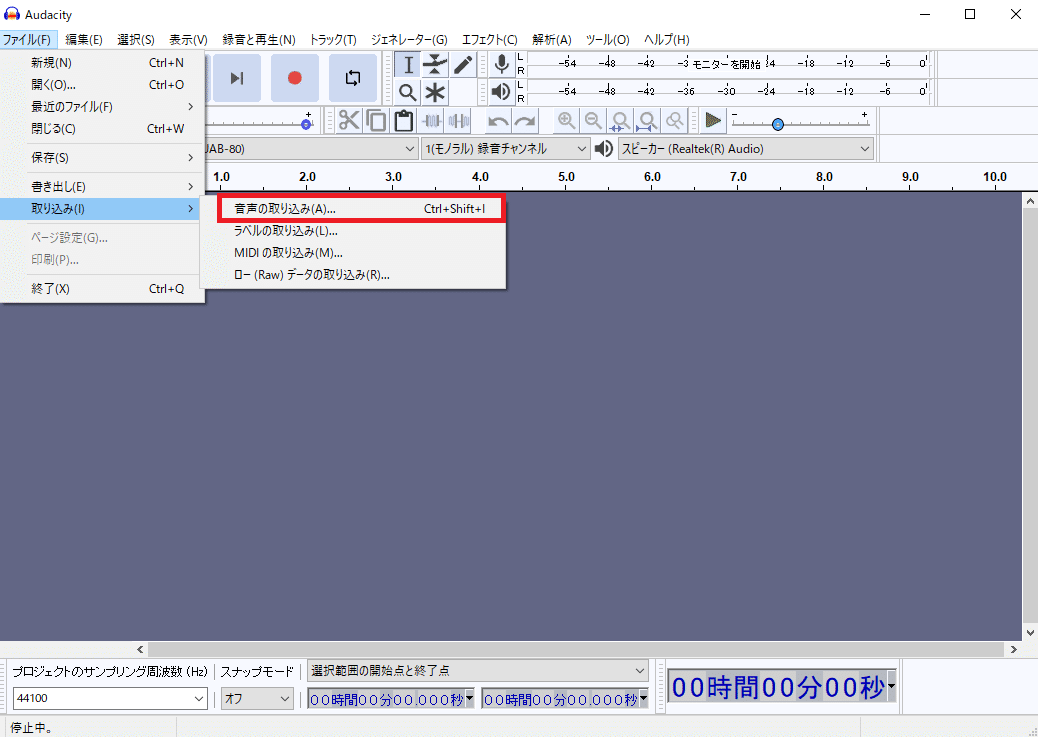Image resolution: width=1038 pixels, height=737 pixels.
Task: Open the エフェクト(C) menu
Action: (490, 40)
